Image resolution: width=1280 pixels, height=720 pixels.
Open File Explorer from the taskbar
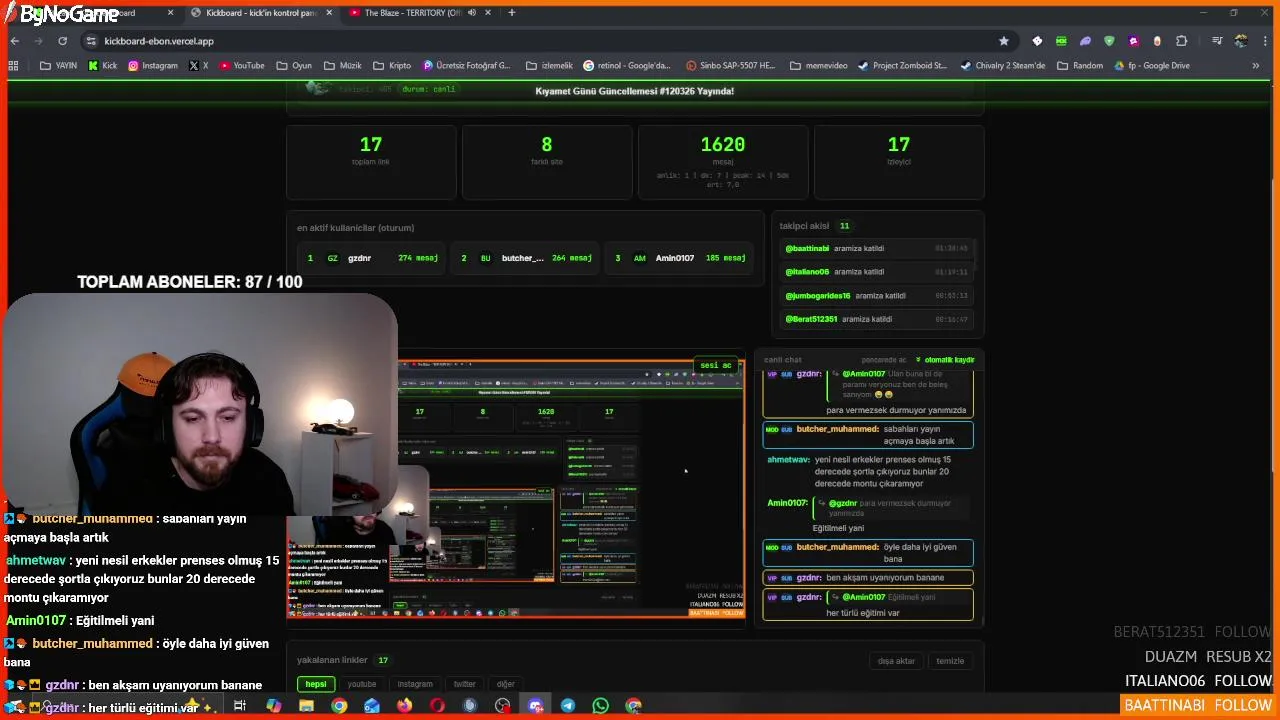pyautogui.click(x=306, y=706)
